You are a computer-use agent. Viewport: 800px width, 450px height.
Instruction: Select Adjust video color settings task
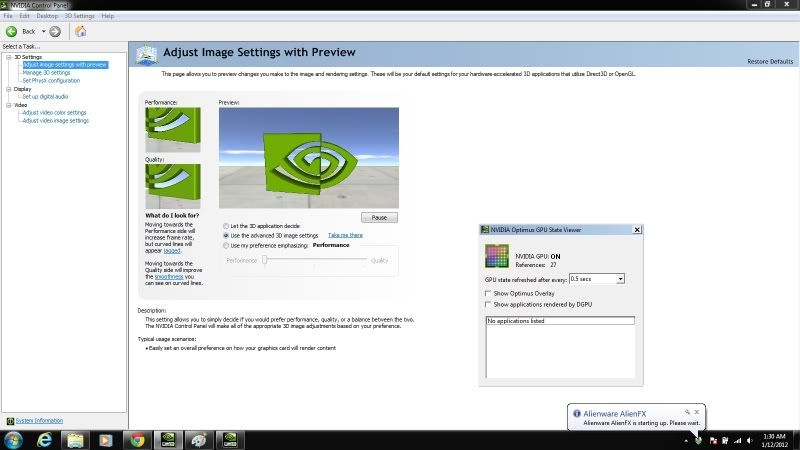tap(54, 113)
